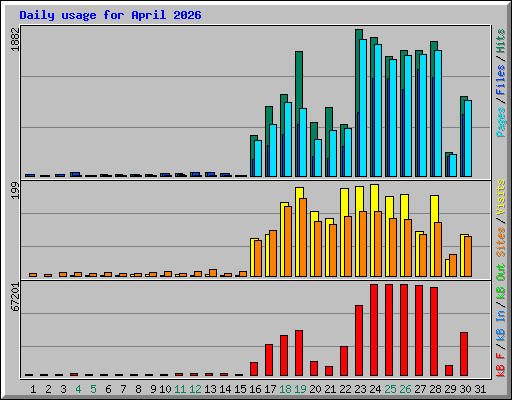Click the Hits legend label
The width and height of the screenshot is (512, 400).
click(501, 41)
